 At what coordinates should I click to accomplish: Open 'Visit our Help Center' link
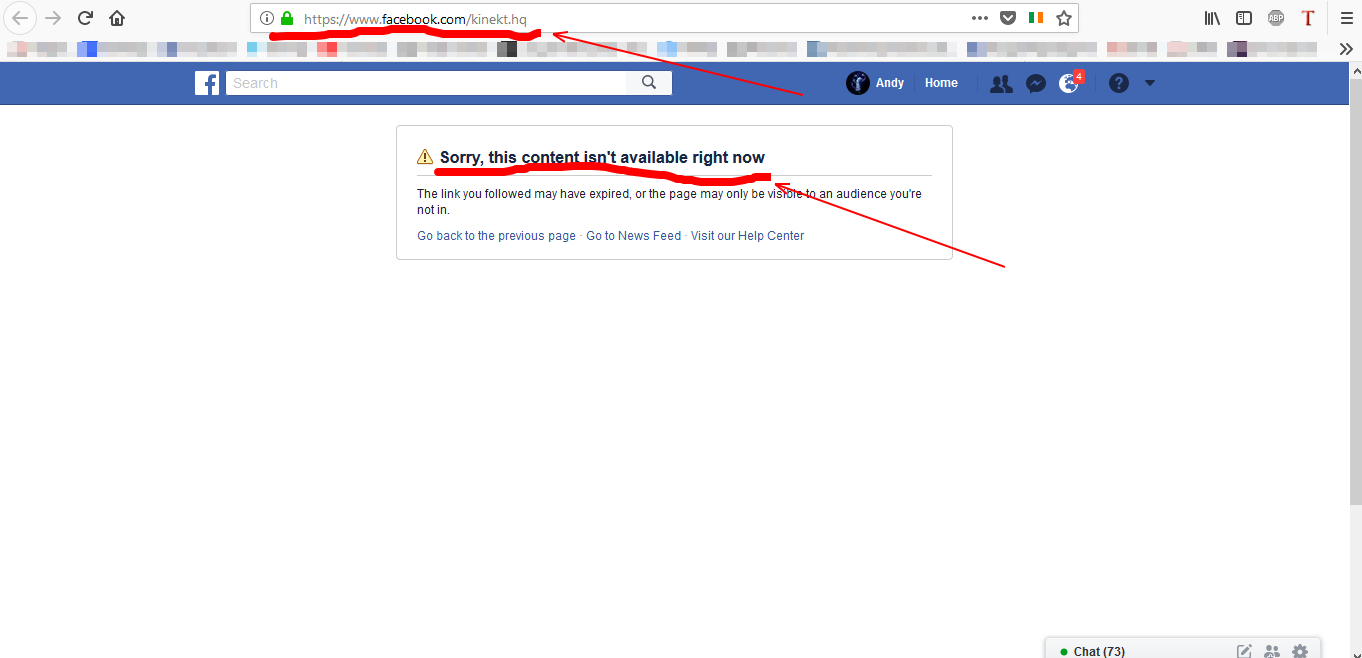747,236
